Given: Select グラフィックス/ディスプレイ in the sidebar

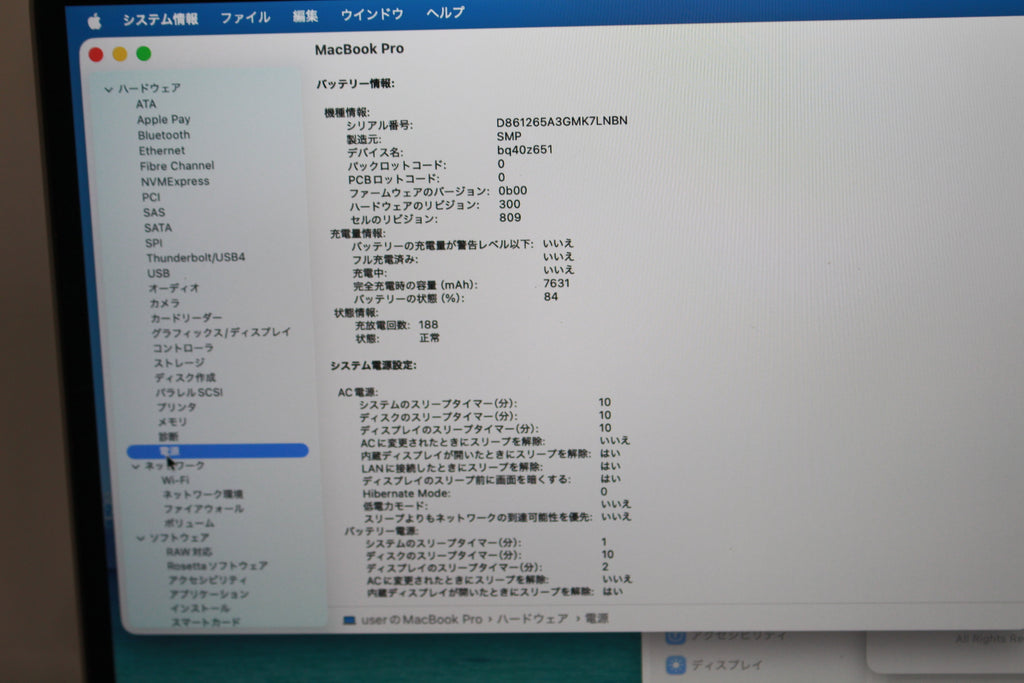Looking at the screenshot, I should [x=221, y=333].
